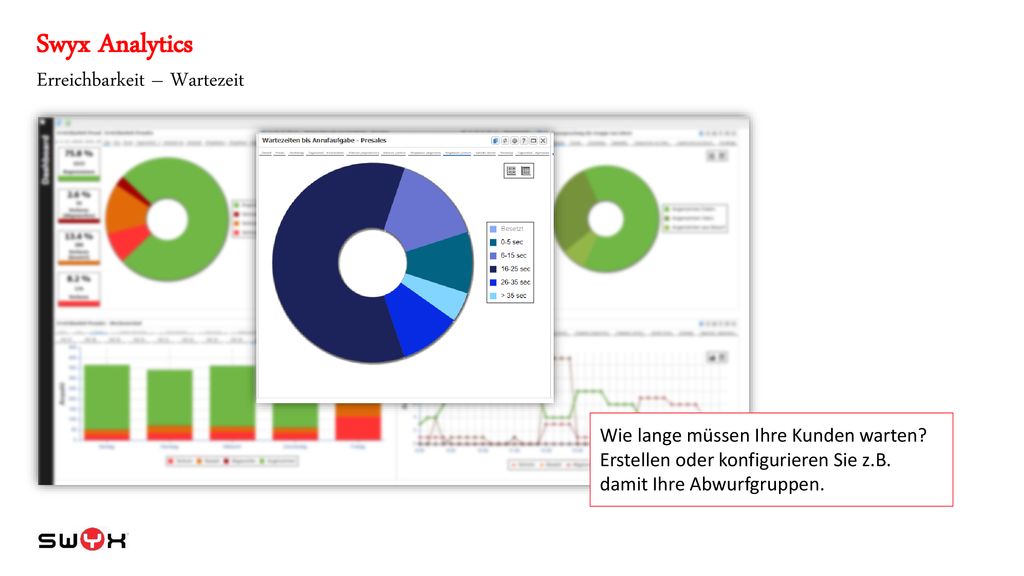Toggle the 6-15 sec legend entry
1024x576 pixels.
508,255
